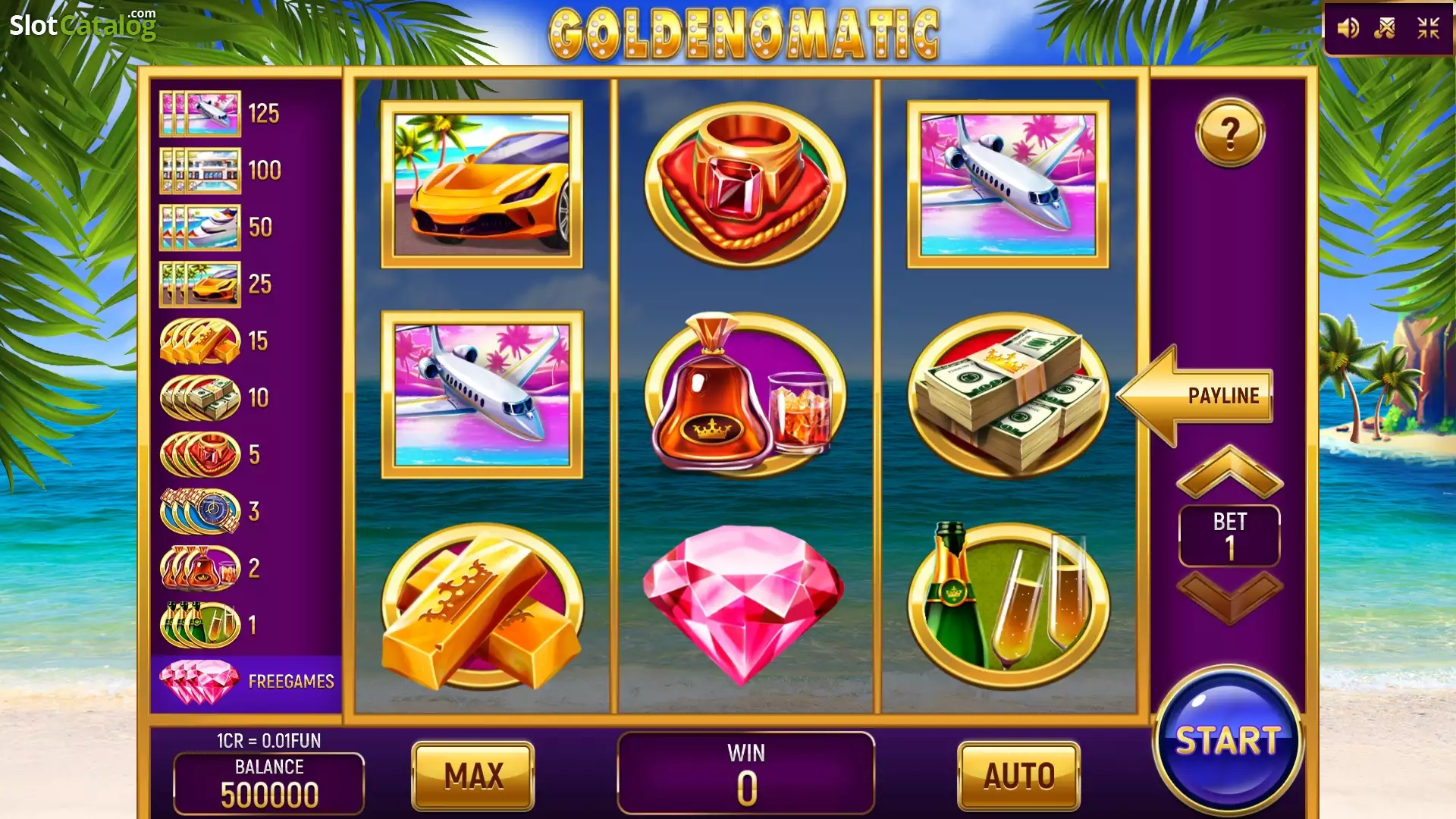
Task: Decrease bet with the down chevron
Action: click(1229, 598)
